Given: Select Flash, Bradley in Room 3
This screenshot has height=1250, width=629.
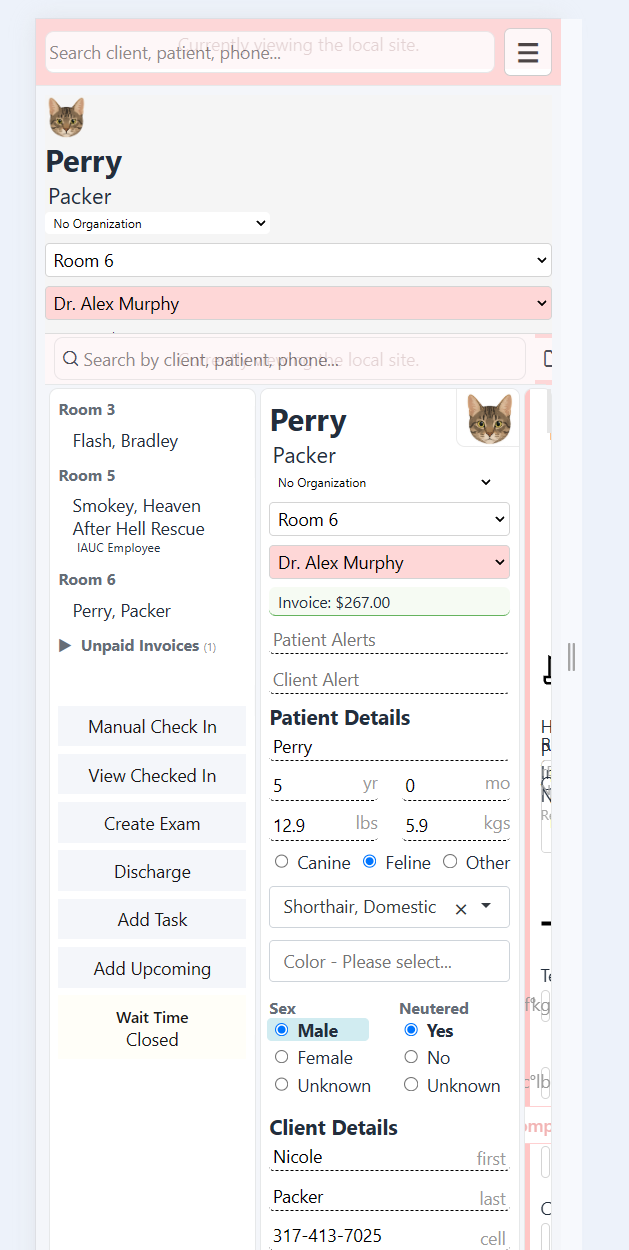Looking at the screenshot, I should (x=125, y=441).
